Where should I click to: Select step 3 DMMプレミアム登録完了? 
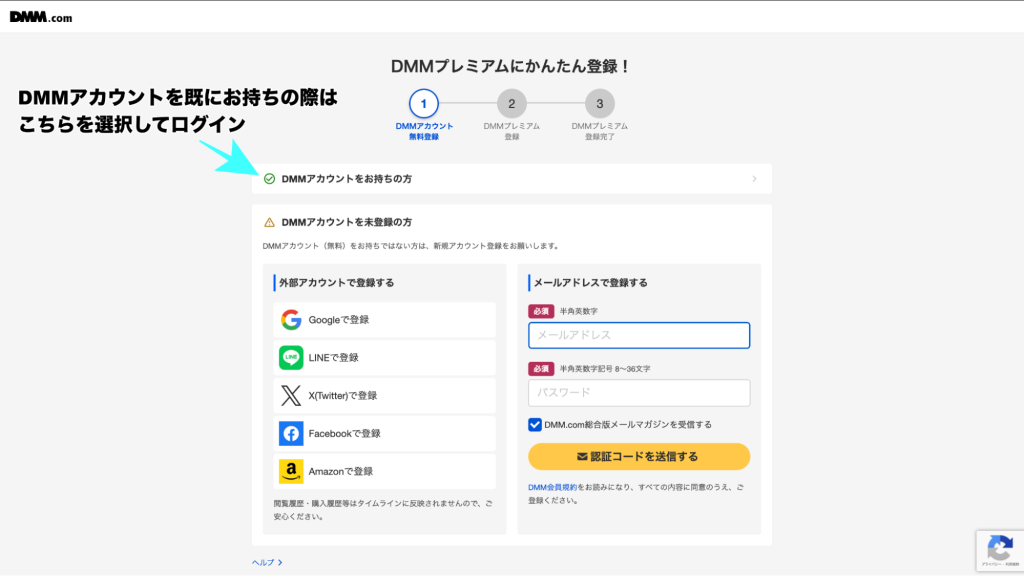(x=599, y=104)
